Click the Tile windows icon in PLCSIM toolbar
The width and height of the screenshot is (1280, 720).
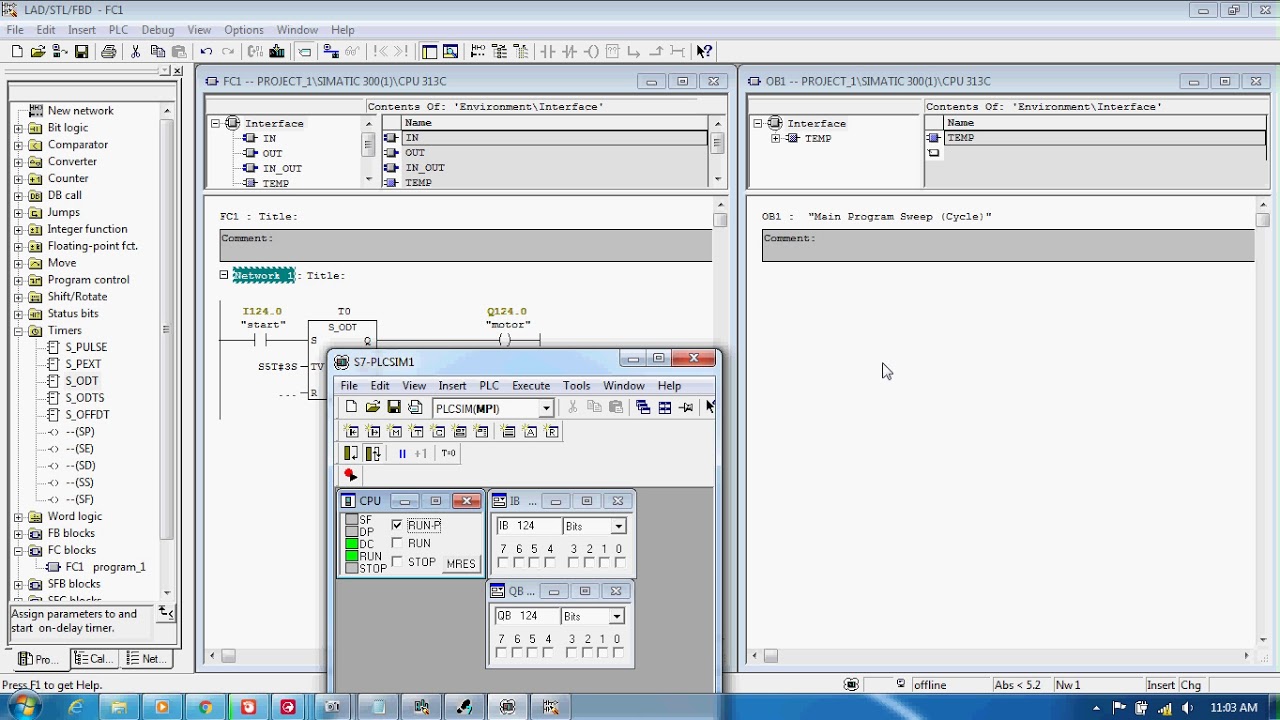(664, 408)
